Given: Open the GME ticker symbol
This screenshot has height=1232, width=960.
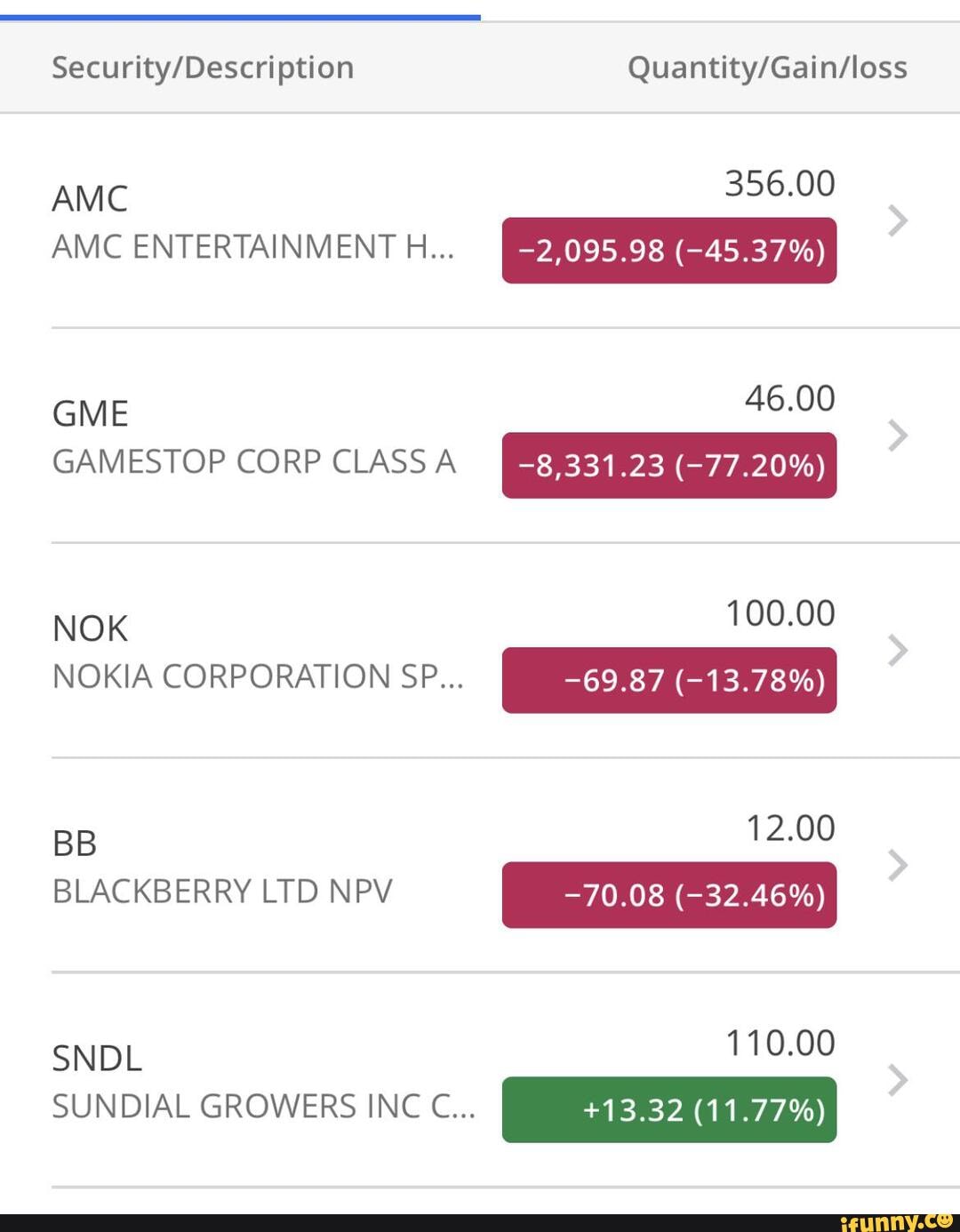Looking at the screenshot, I should coord(90,414).
